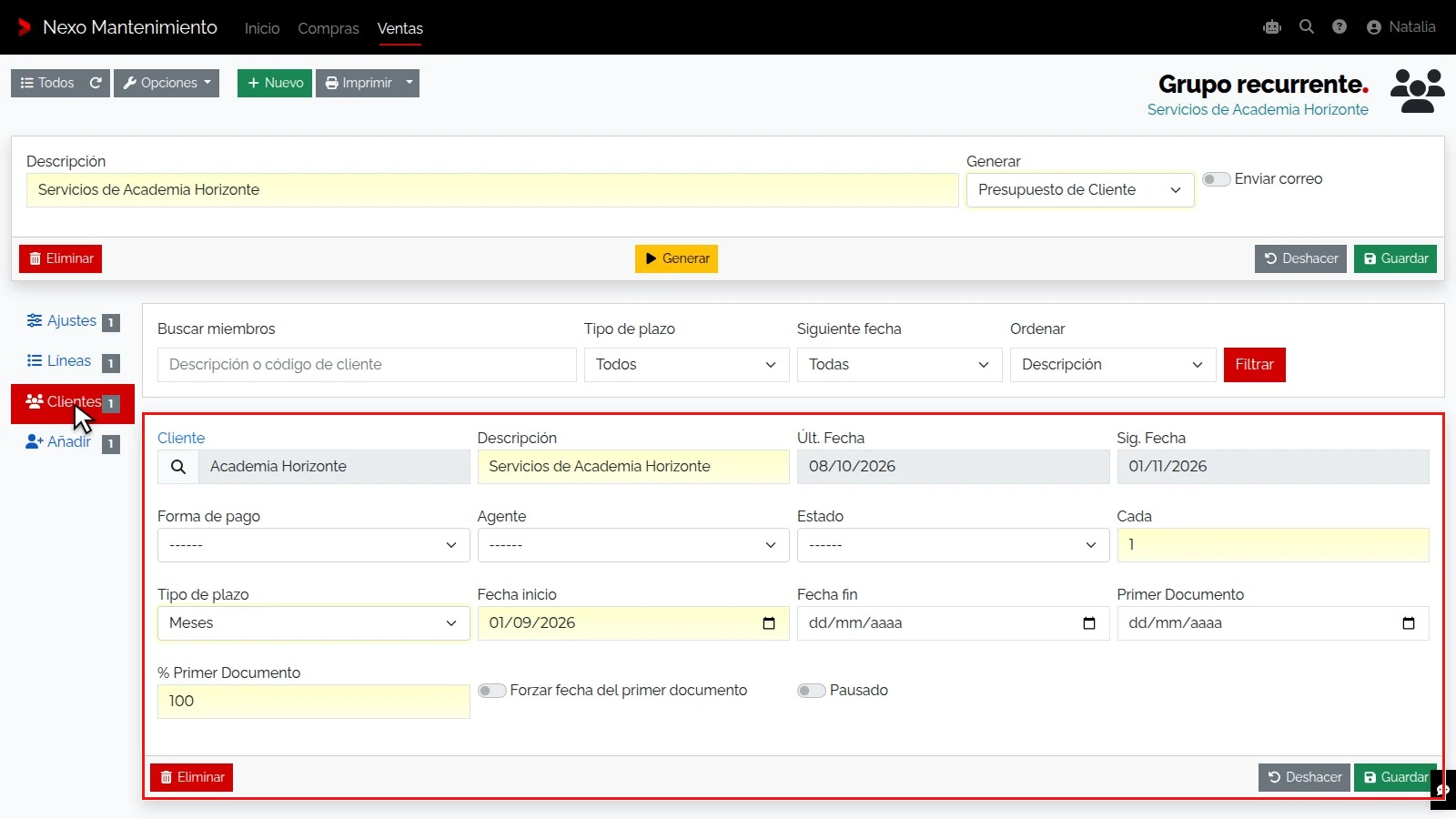Open the Ordenar dropdown
Image resolution: width=1456 pixels, height=819 pixels.
(1113, 365)
